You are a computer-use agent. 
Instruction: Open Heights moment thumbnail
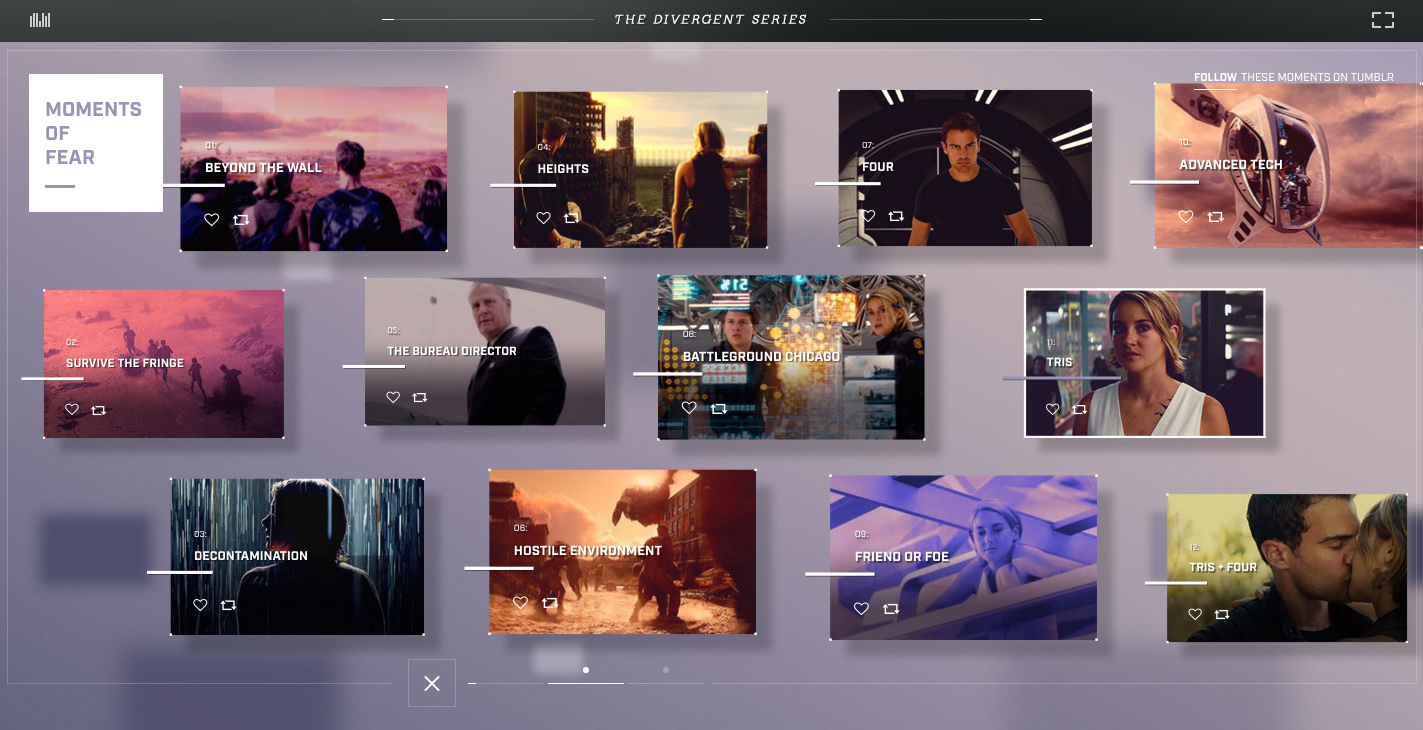click(x=640, y=170)
